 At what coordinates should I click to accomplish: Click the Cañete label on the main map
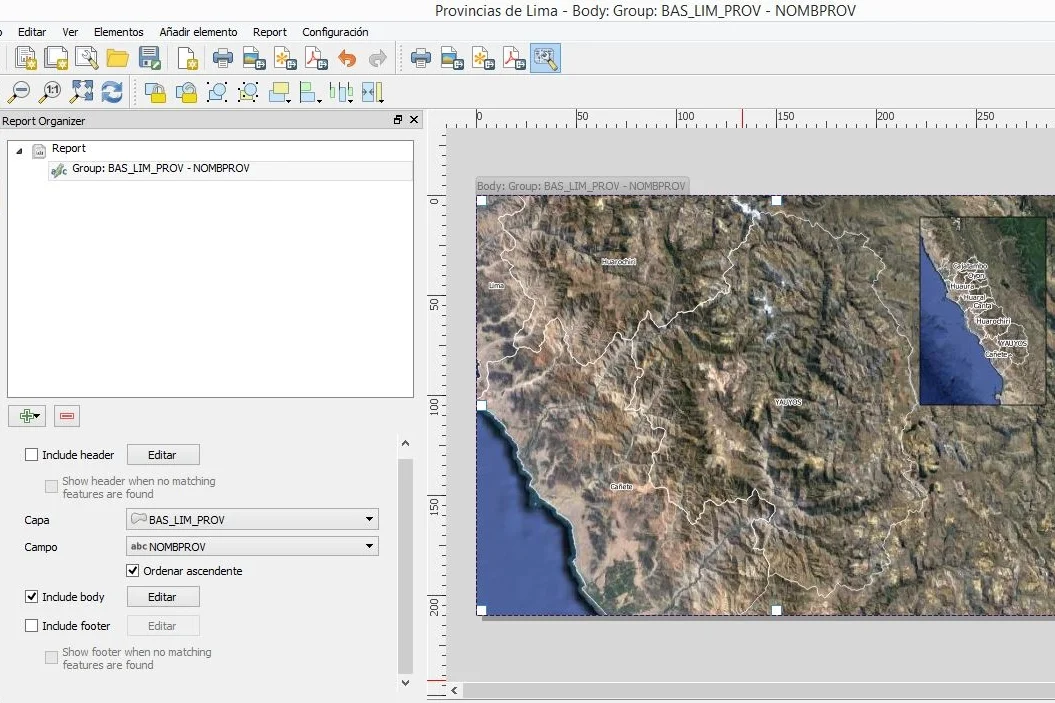tap(621, 486)
